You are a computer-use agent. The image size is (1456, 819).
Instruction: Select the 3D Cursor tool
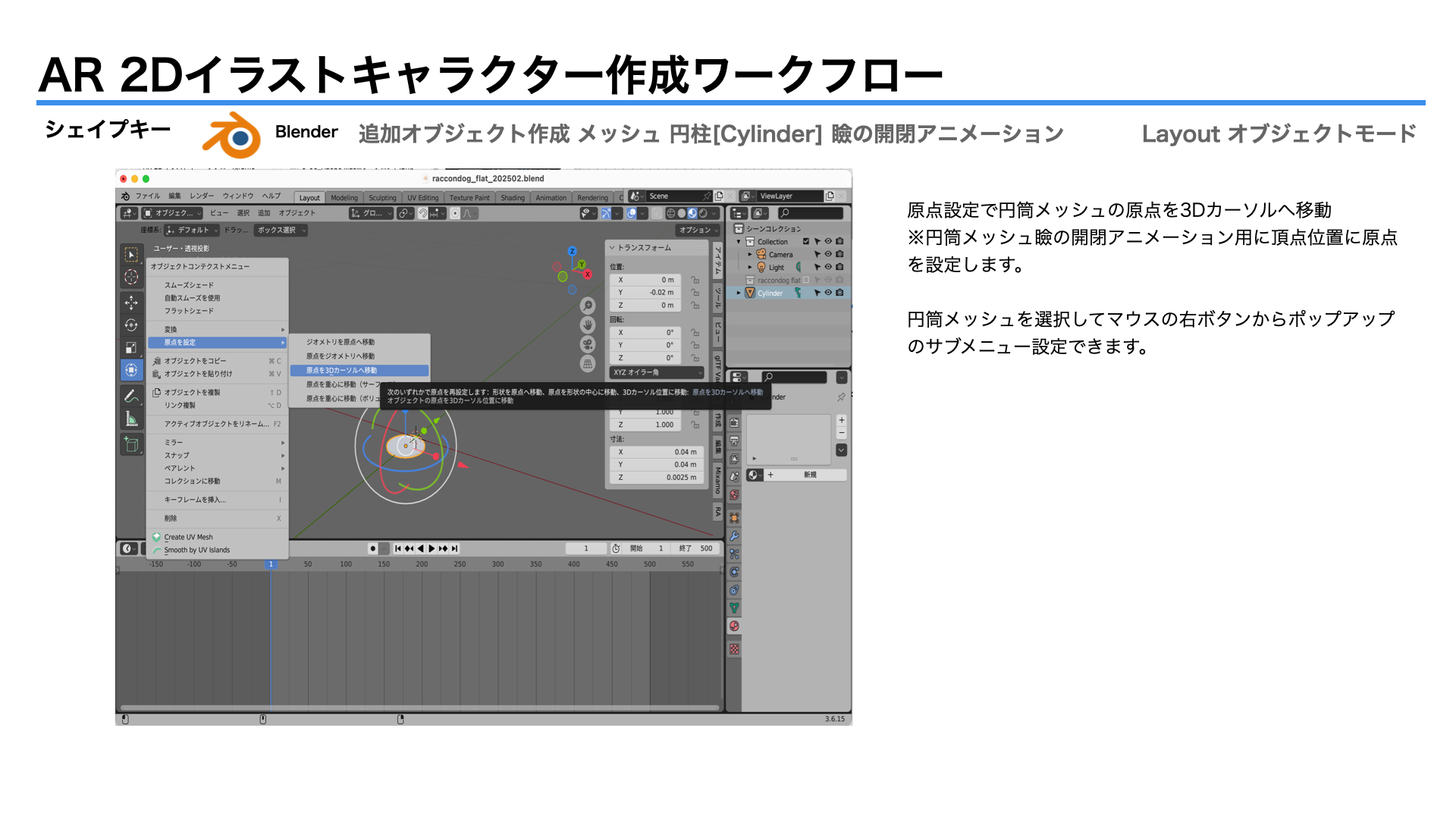point(131,278)
